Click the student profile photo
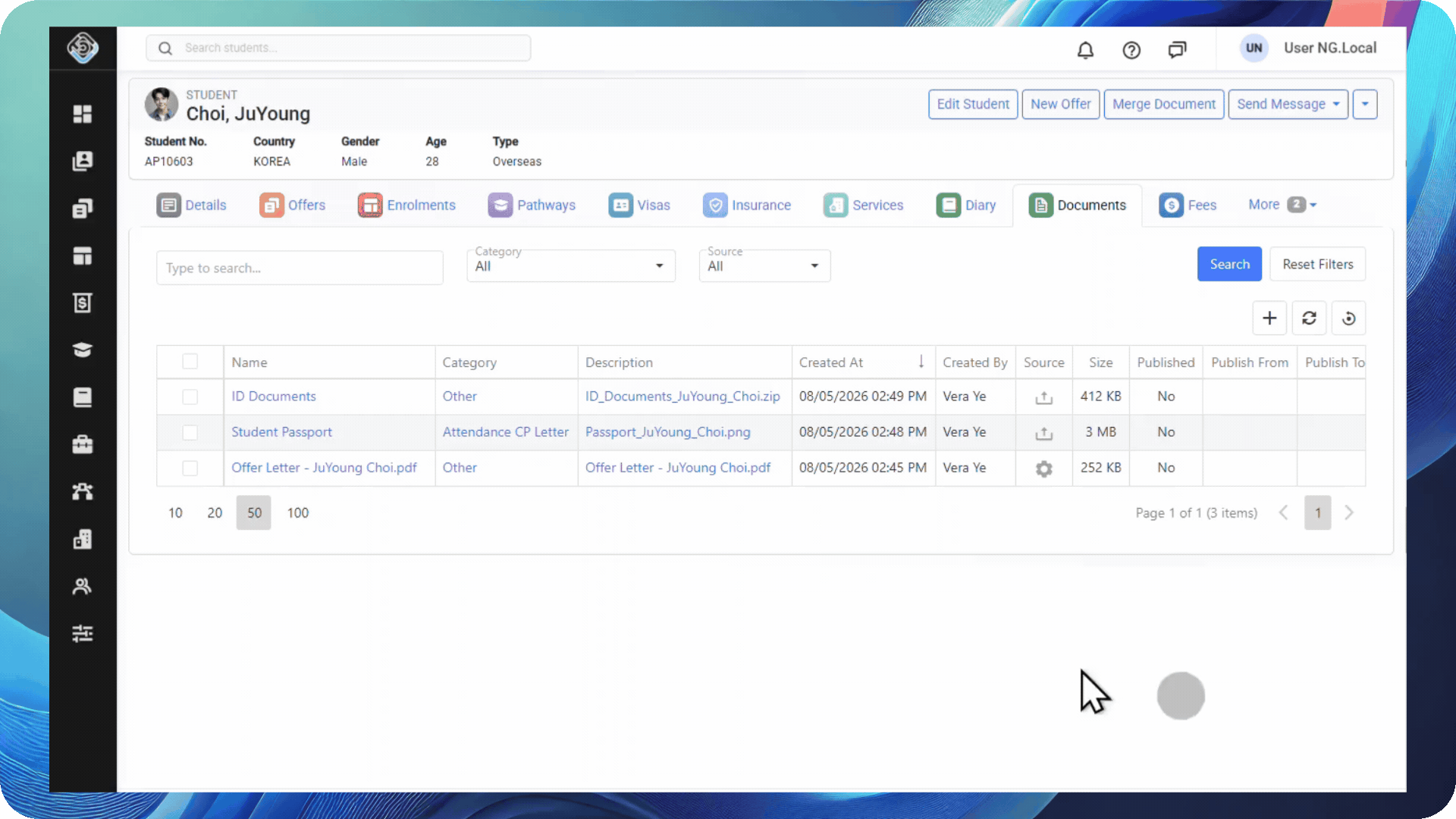Viewport: 1456px width, 819px height. [x=162, y=104]
